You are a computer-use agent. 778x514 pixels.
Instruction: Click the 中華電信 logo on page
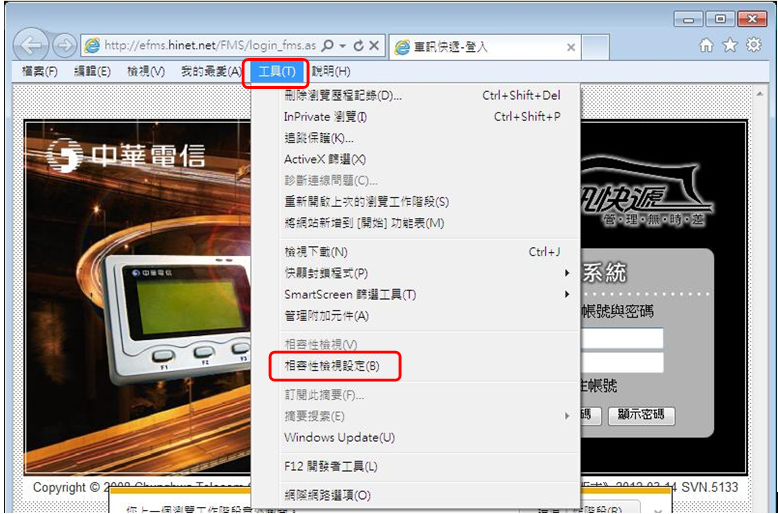pos(126,156)
